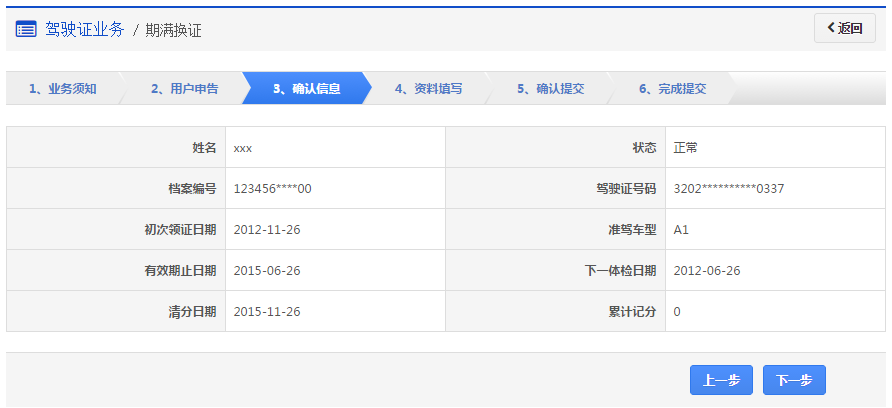Jump to step 5 确认提交
Image resolution: width=892 pixels, height=408 pixels.
[x=550, y=88]
